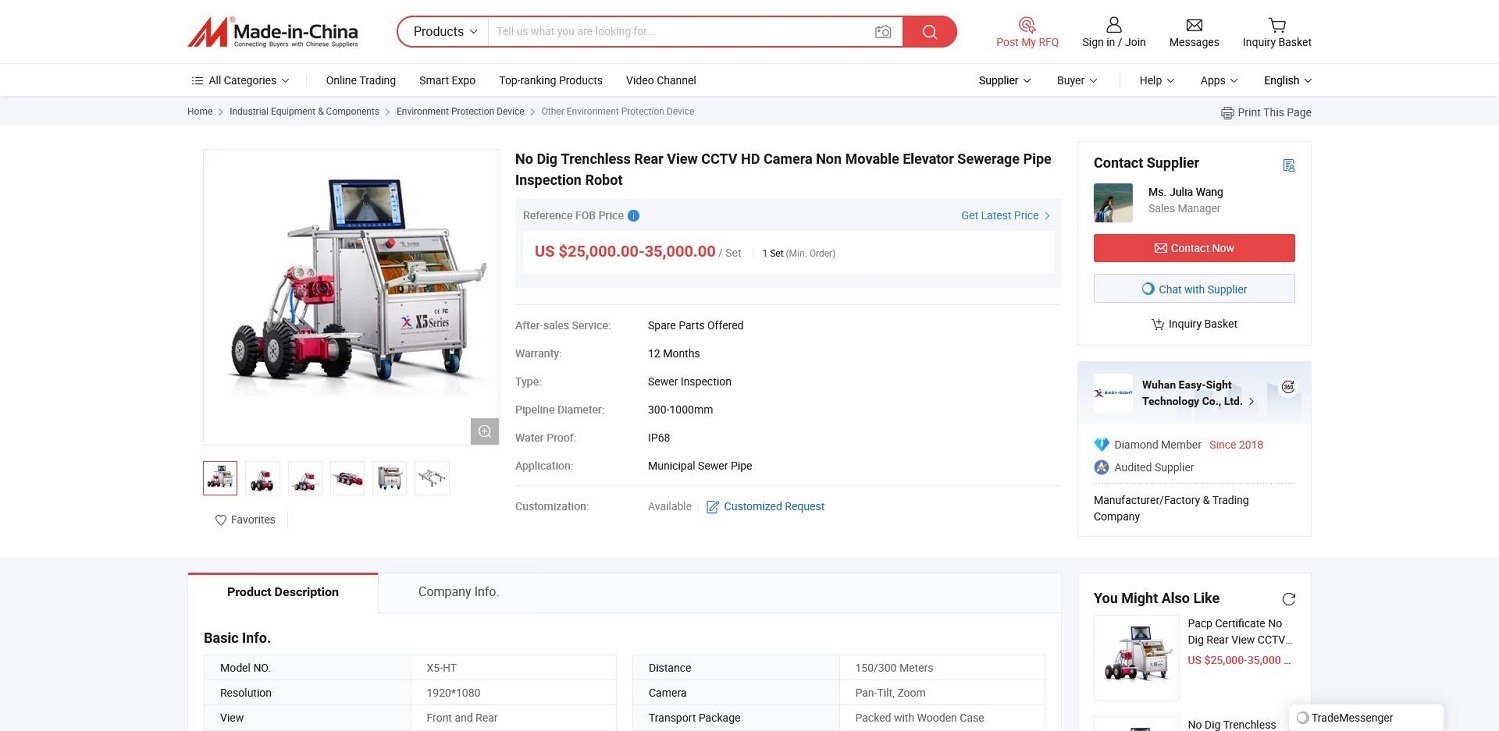
Task: Expand the Products search type dropdown
Action: click(445, 32)
